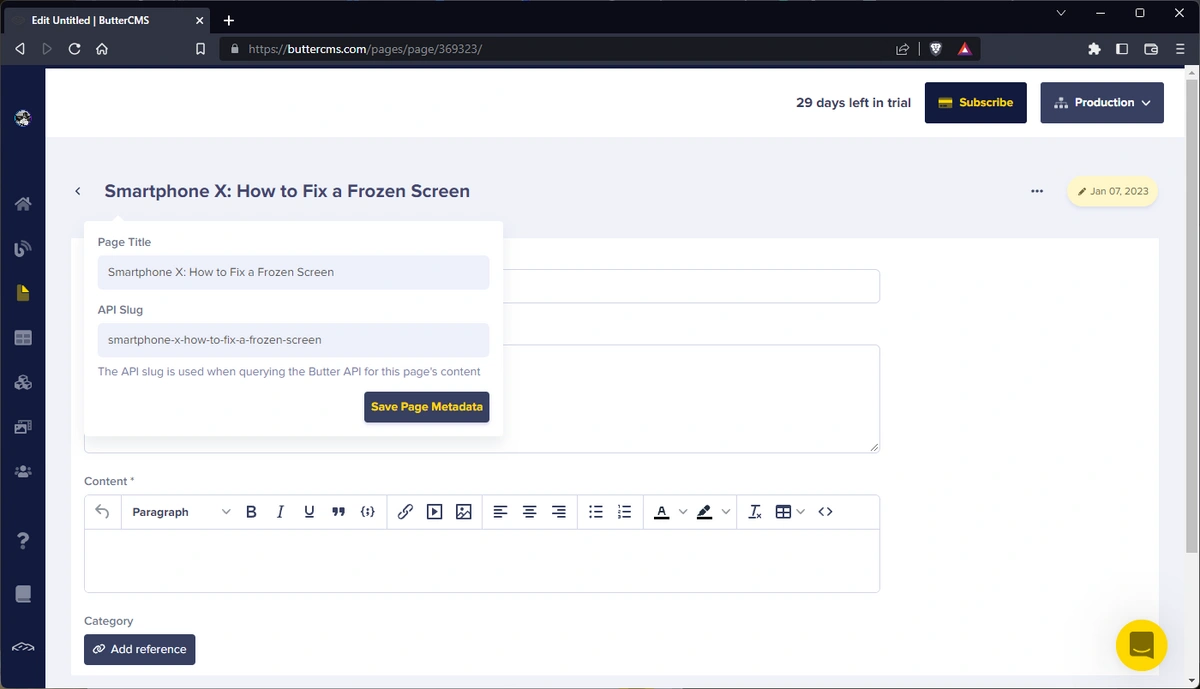Align text left
The image size is (1200, 689).
point(500,512)
